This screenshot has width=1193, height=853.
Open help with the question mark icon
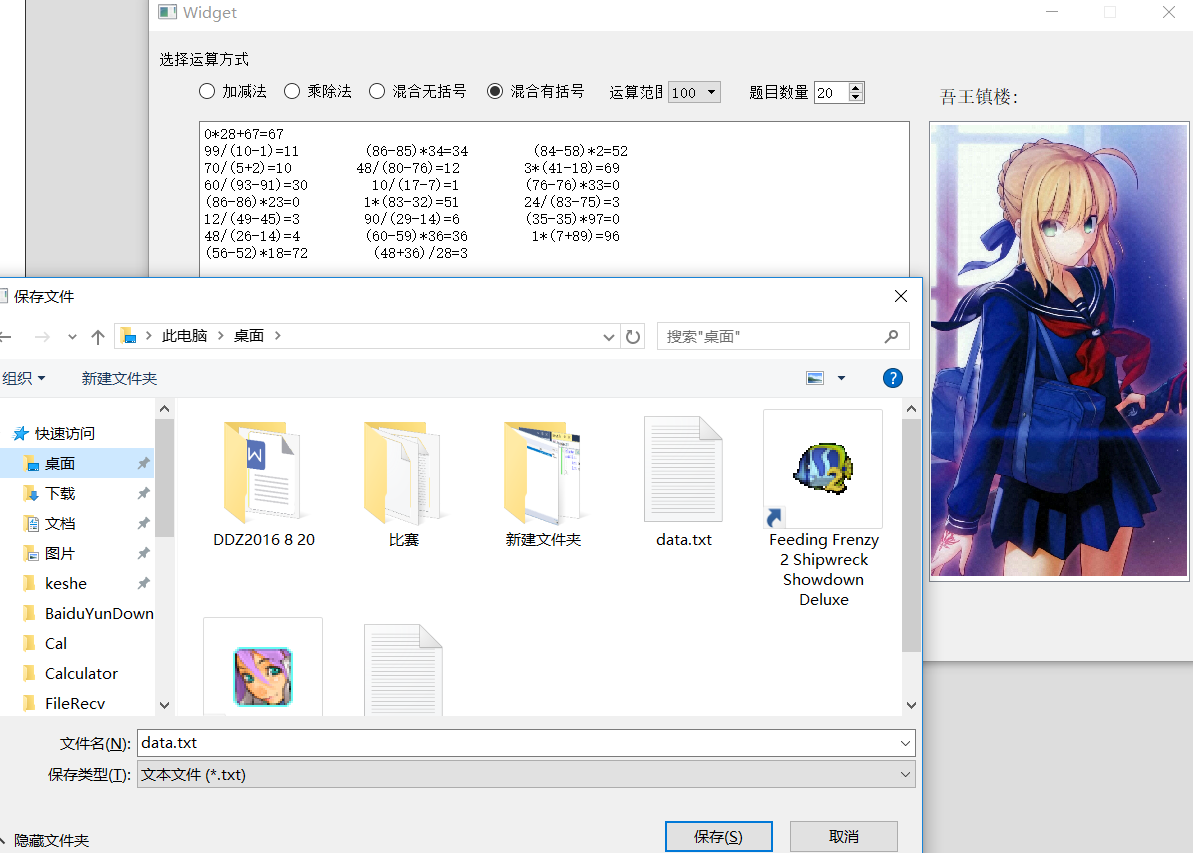coord(892,378)
